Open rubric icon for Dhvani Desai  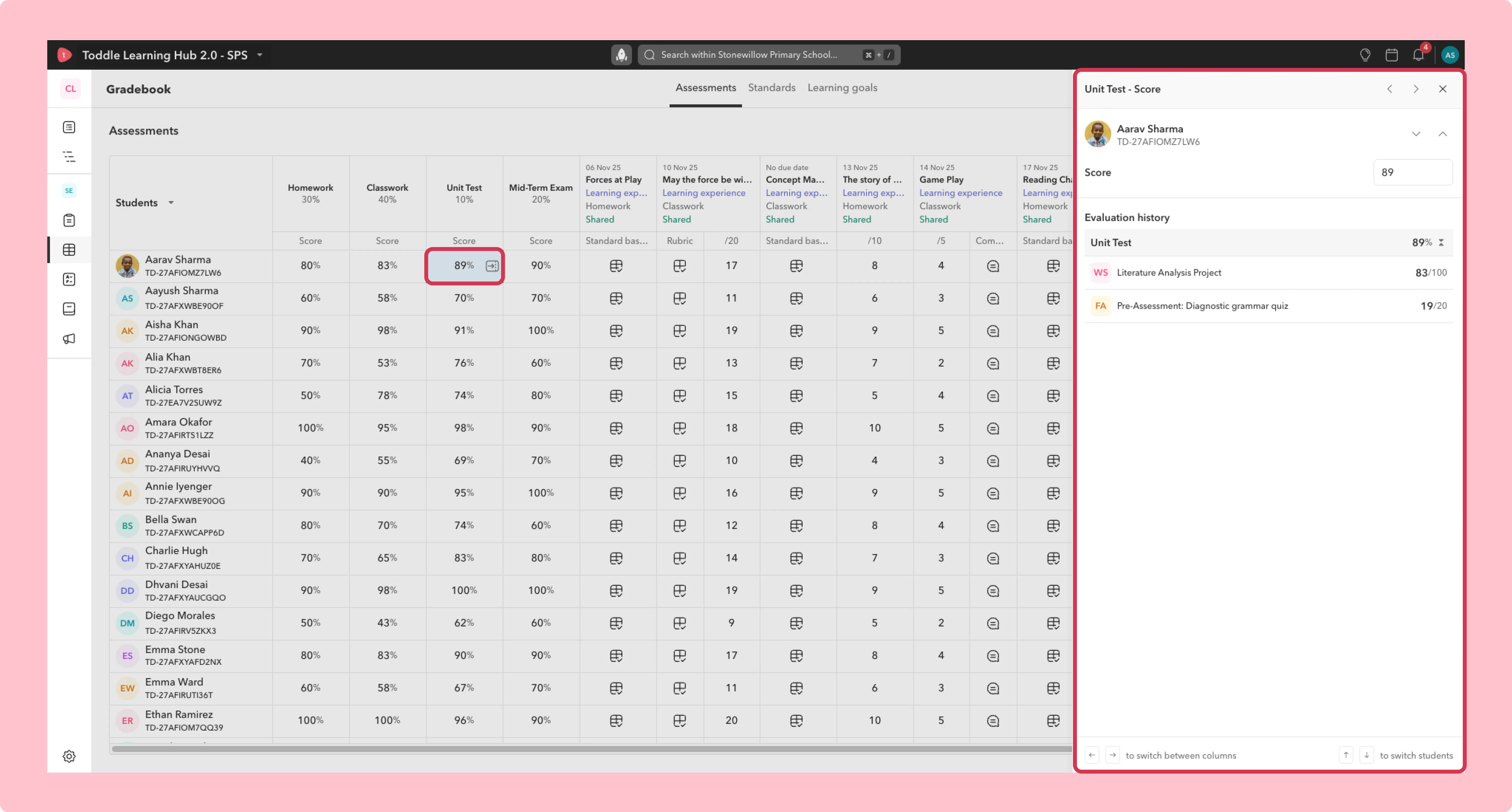680,591
